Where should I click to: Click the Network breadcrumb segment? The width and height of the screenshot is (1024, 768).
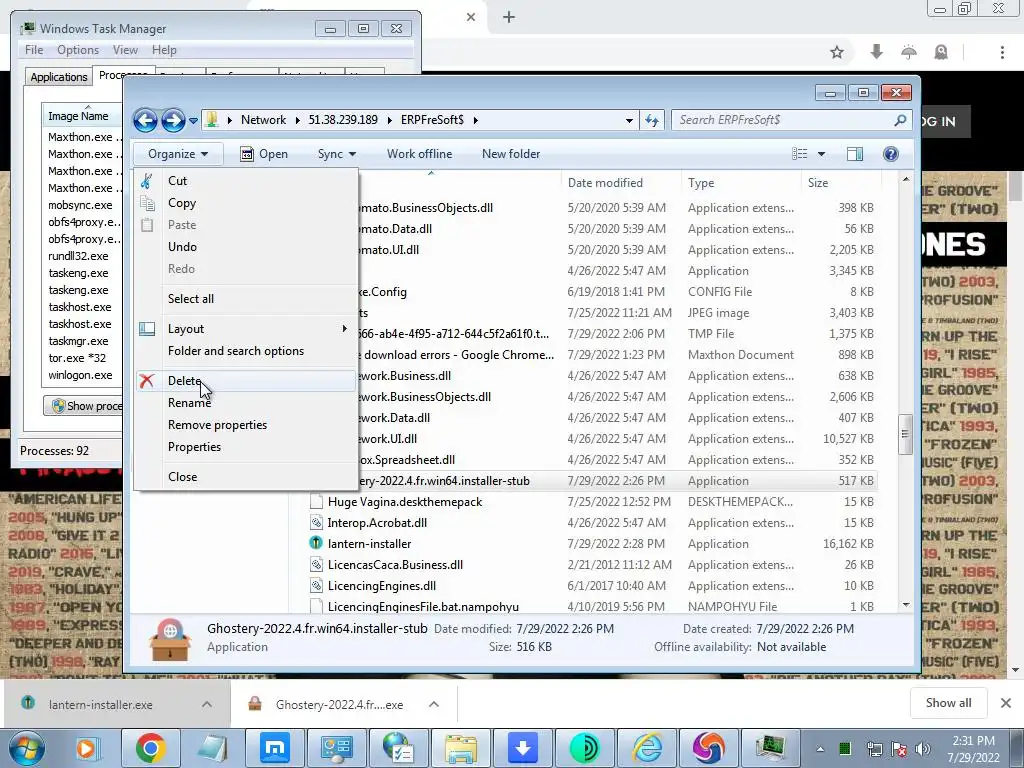[x=263, y=120]
